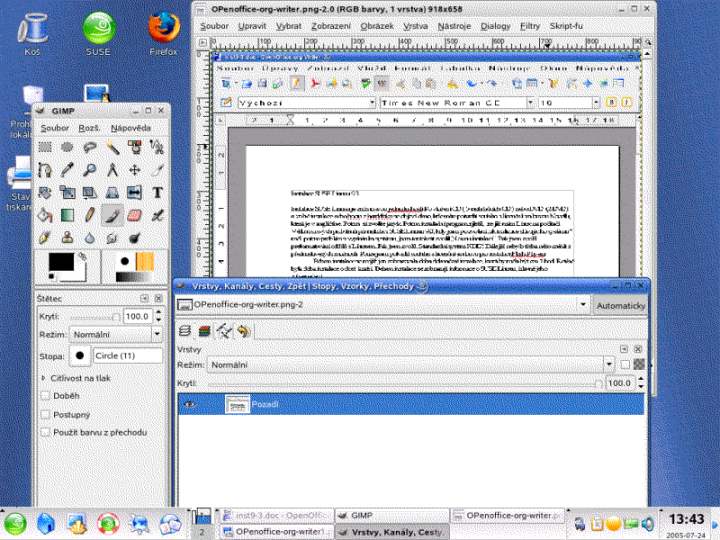Select the Paths tool
The width and height of the screenshot is (720, 540).
pyautogui.click(x=45, y=170)
